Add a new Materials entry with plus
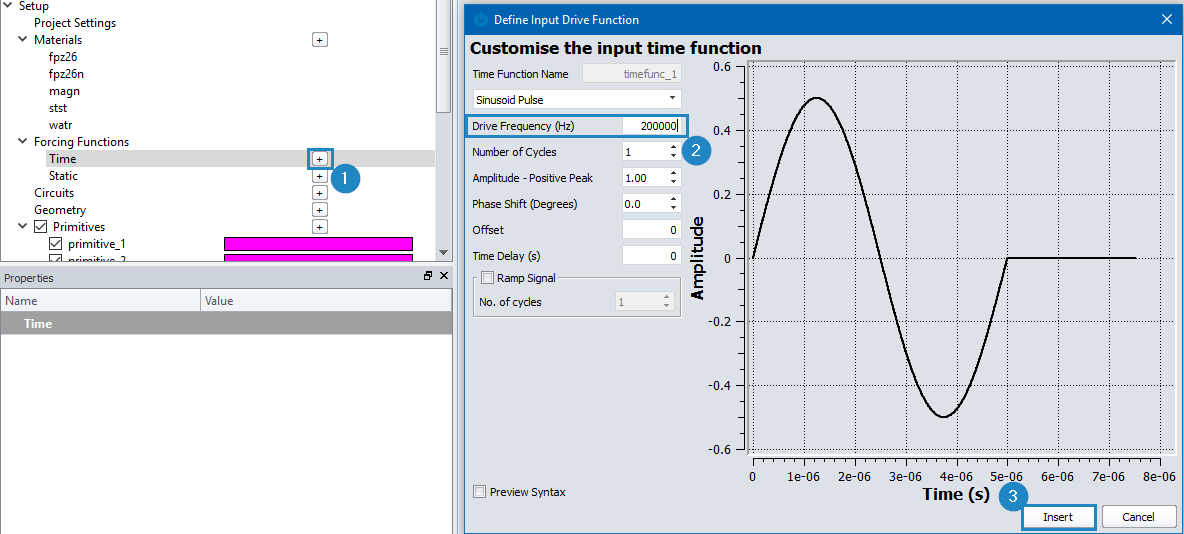Screen dimensions: 1184x534 coord(319,39)
